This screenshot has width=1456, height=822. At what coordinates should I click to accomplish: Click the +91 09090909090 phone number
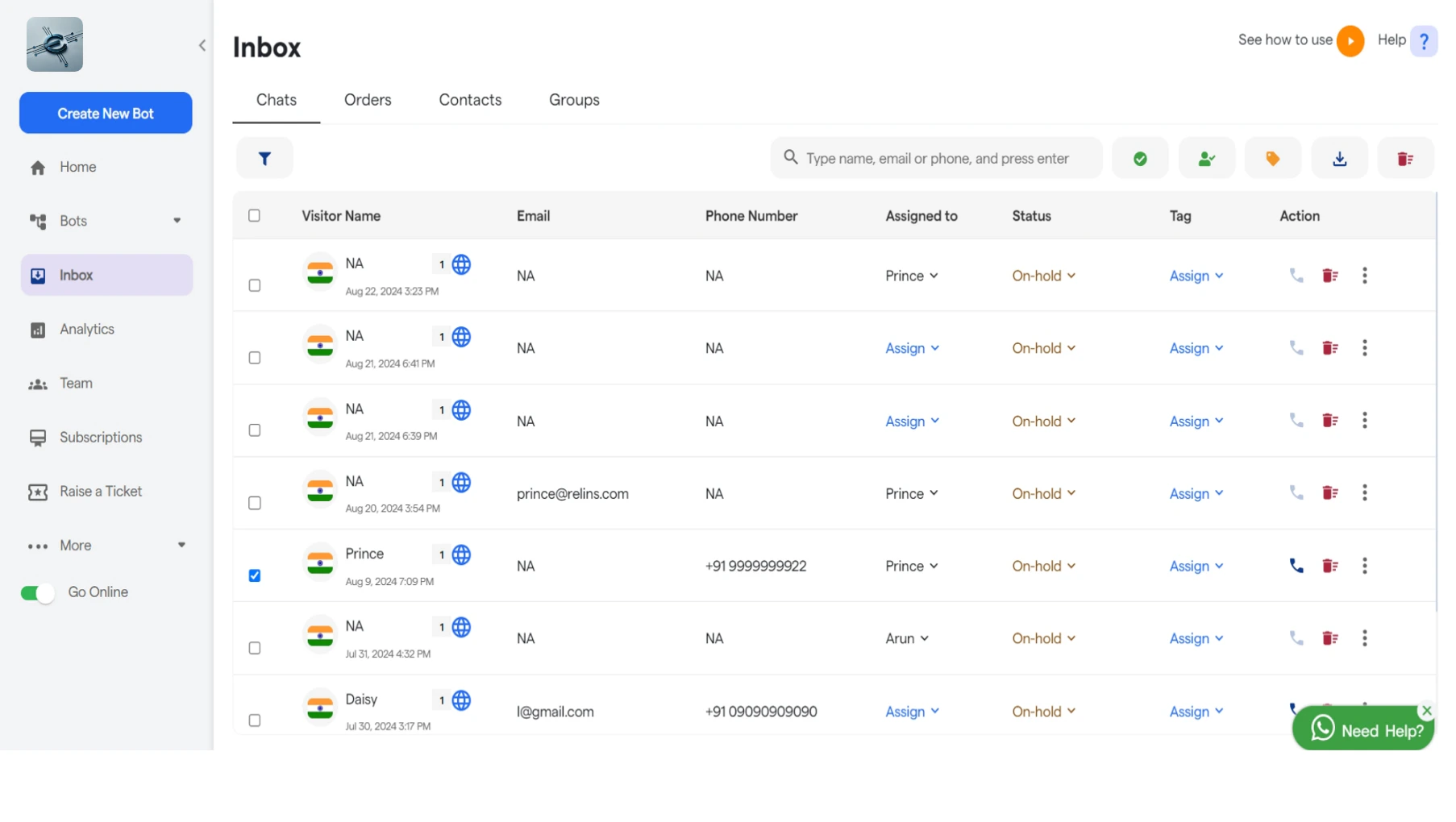tap(761, 712)
